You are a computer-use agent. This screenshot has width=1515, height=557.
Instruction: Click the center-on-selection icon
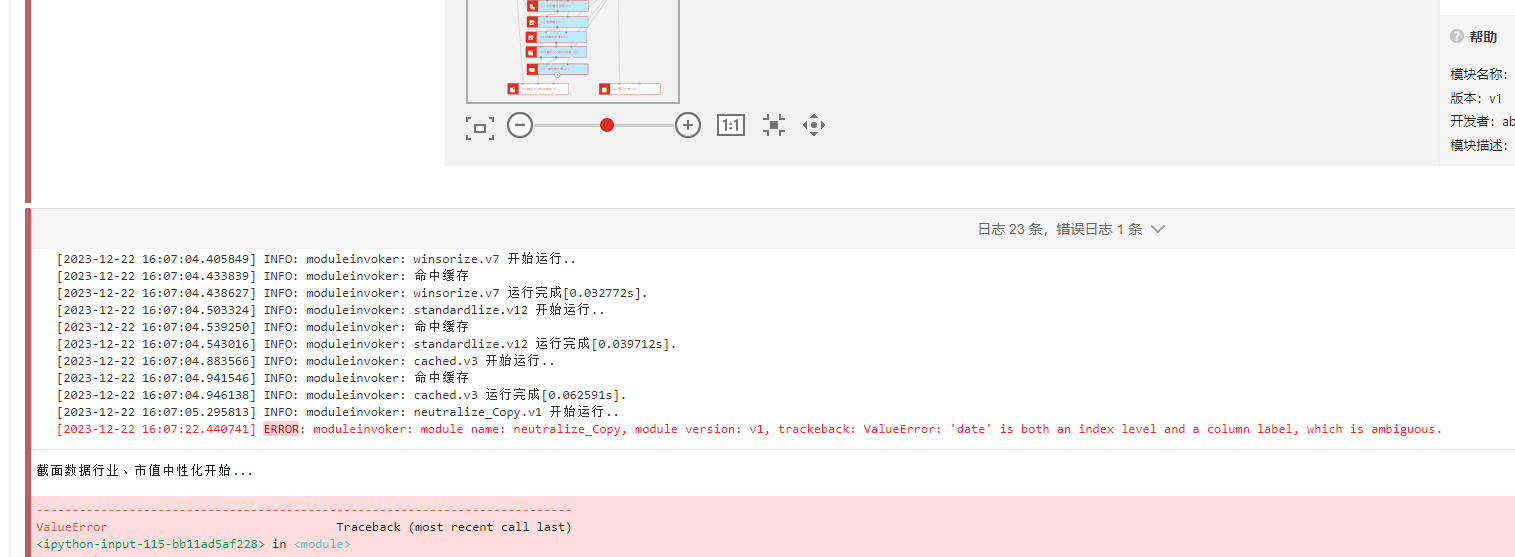[x=773, y=125]
